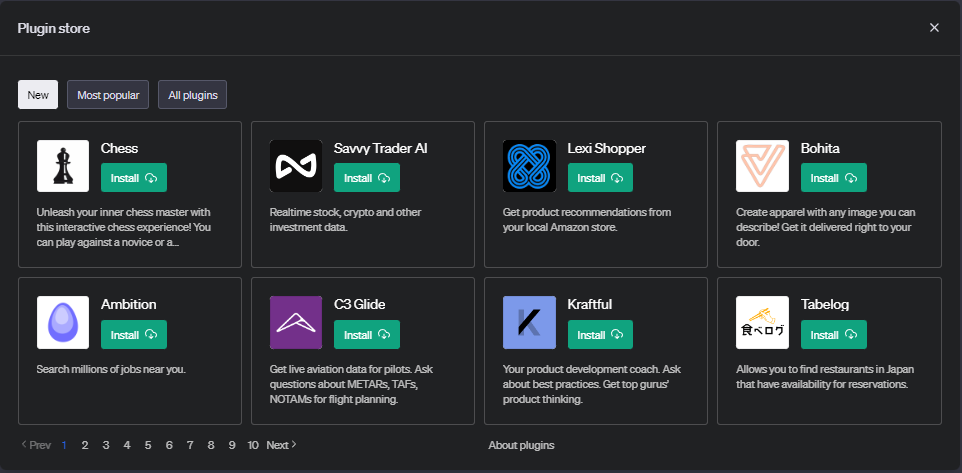Viewport: 962px width, 473px height.
Task: Click the Bohita triangle logo
Action: pos(763,166)
